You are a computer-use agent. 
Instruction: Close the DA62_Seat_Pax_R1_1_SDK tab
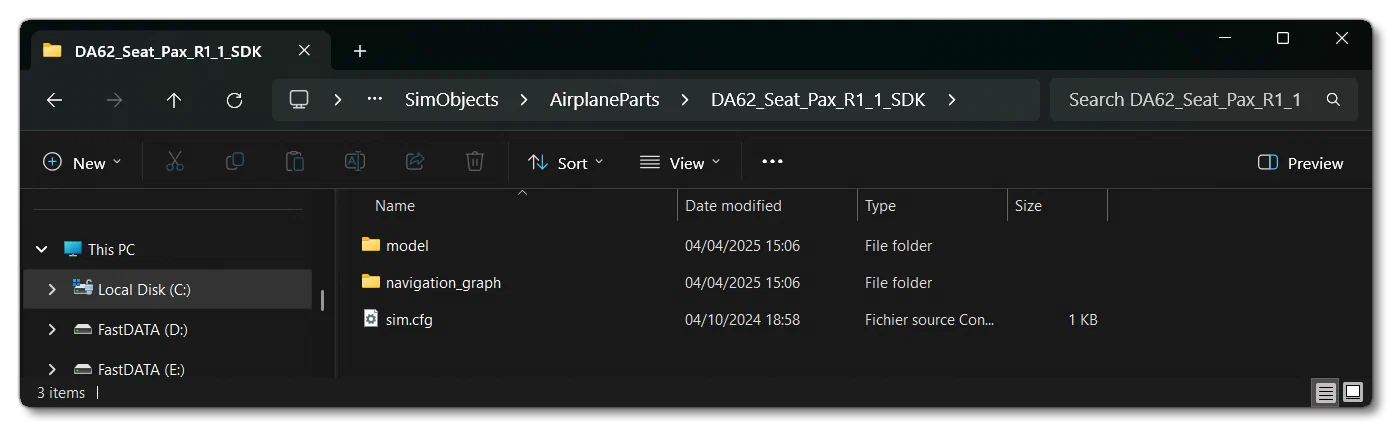coord(304,51)
